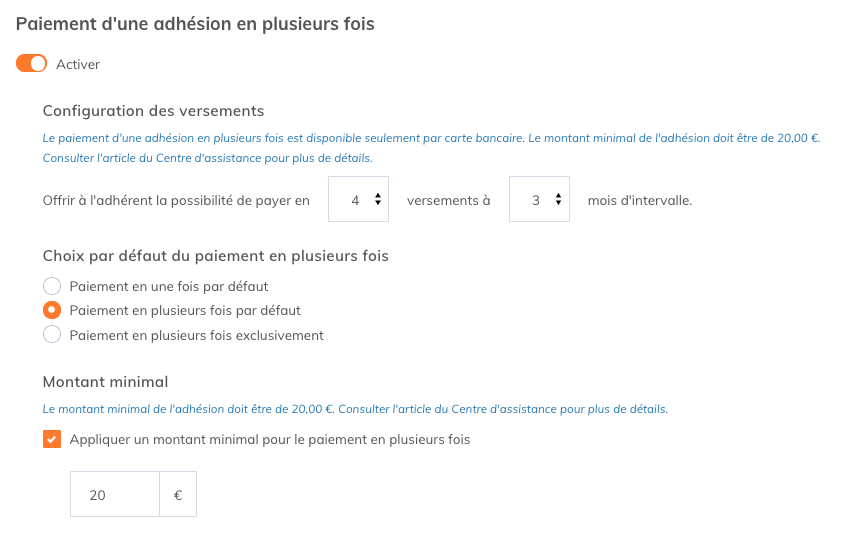Open the number of versements dropdown
847x546 pixels.
tap(357, 200)
